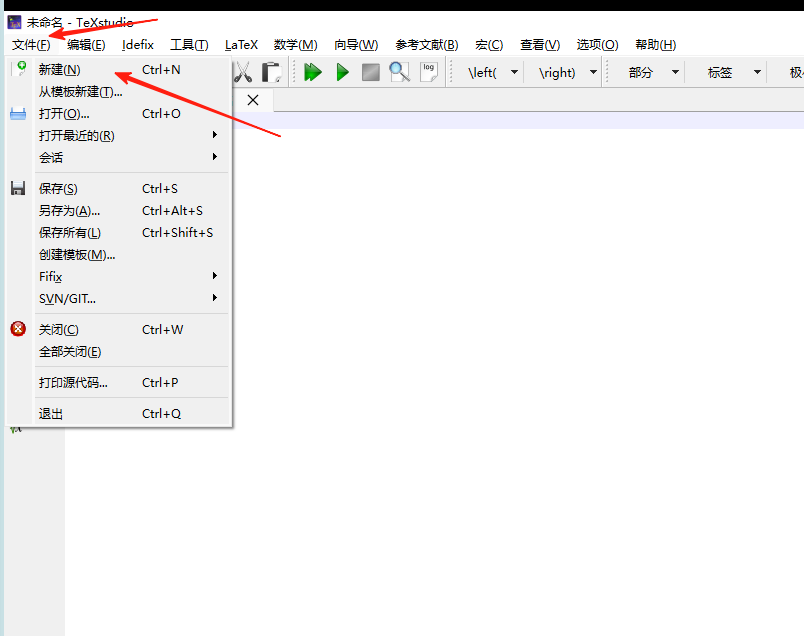Click the magnifier view PDF icon
The width and height of the screenshot is (804, 636).
click(x=399, y=72)
